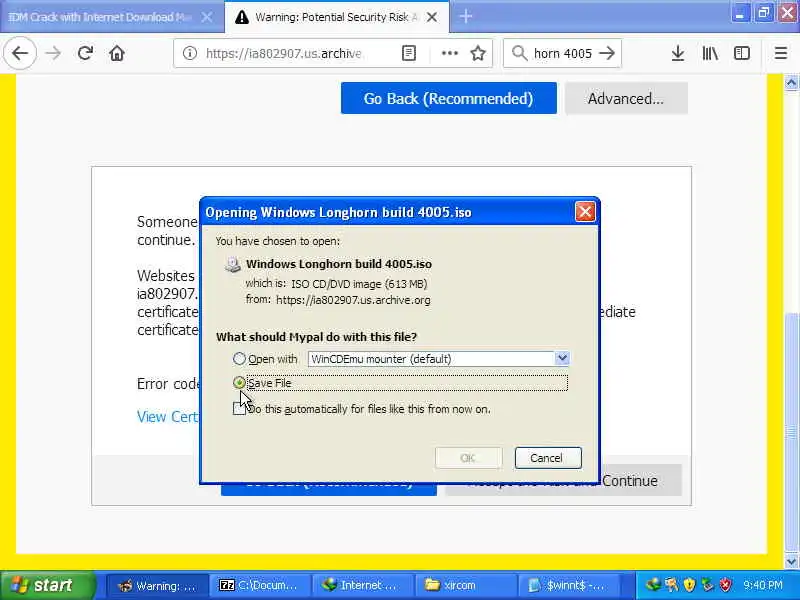Click the source URL https://ia802907.us.archive.org text
This screenshot has height=600, width=800.
(353, 300)
